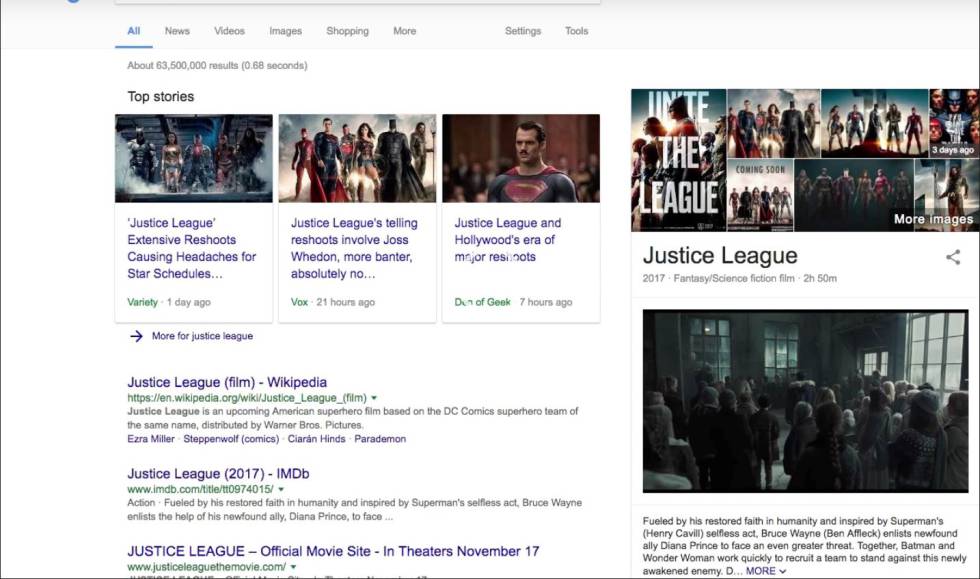The width and height of the screenshot is (980, 579).
Task: Open the More search categories menu
Action: [x=404, y=31]
